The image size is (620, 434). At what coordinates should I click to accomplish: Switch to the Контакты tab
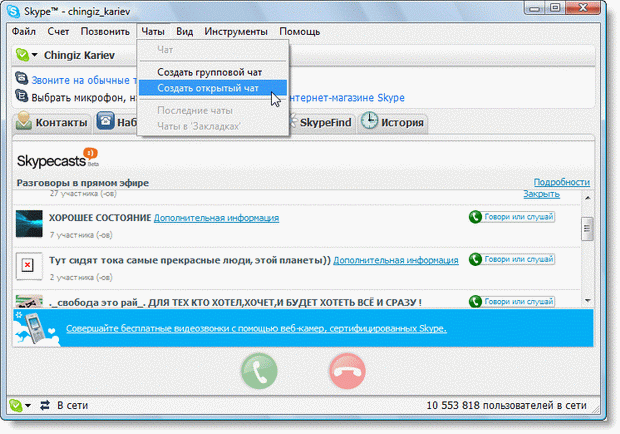(52, 122)
